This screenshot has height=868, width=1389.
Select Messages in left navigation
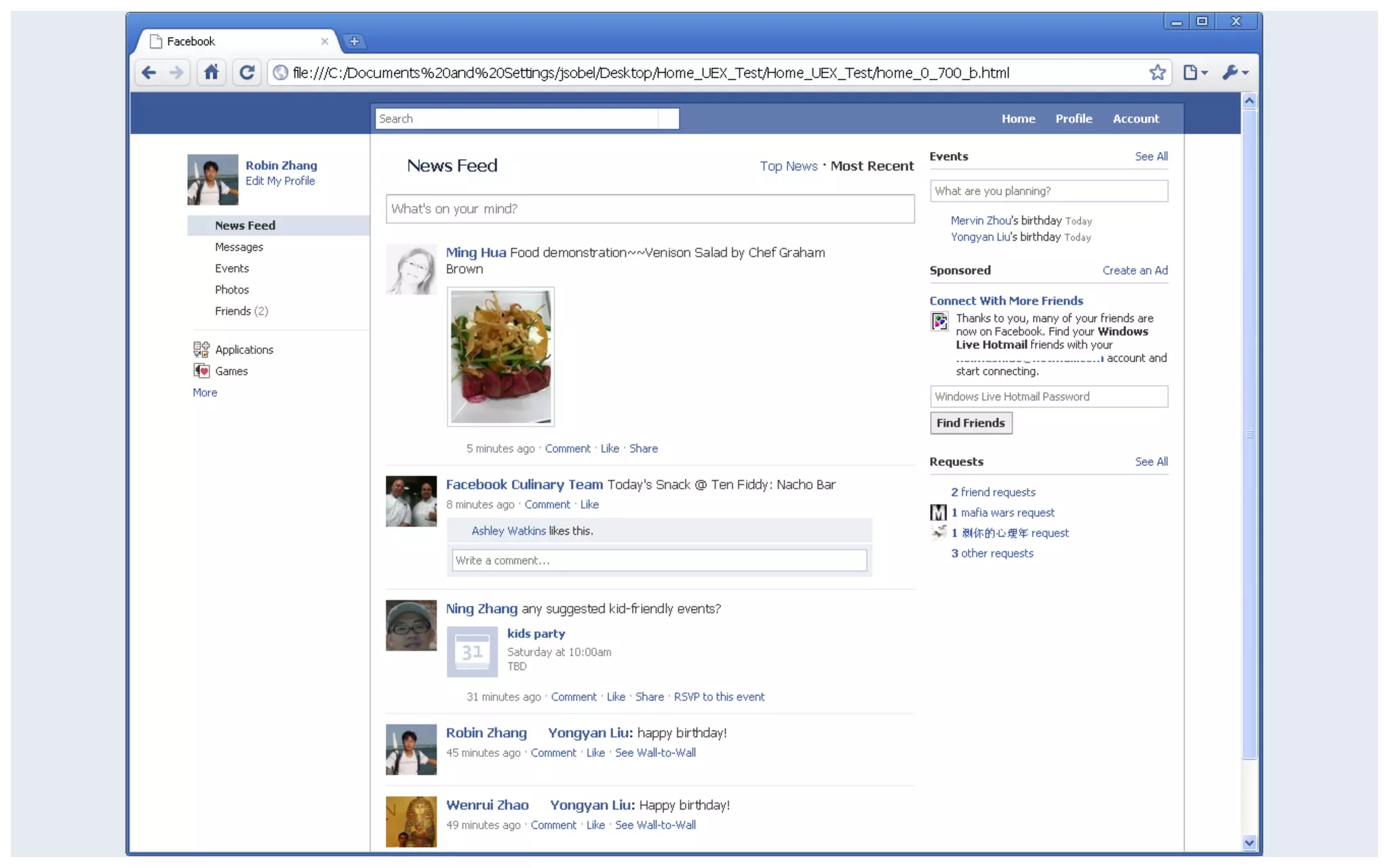coord(239,248)
